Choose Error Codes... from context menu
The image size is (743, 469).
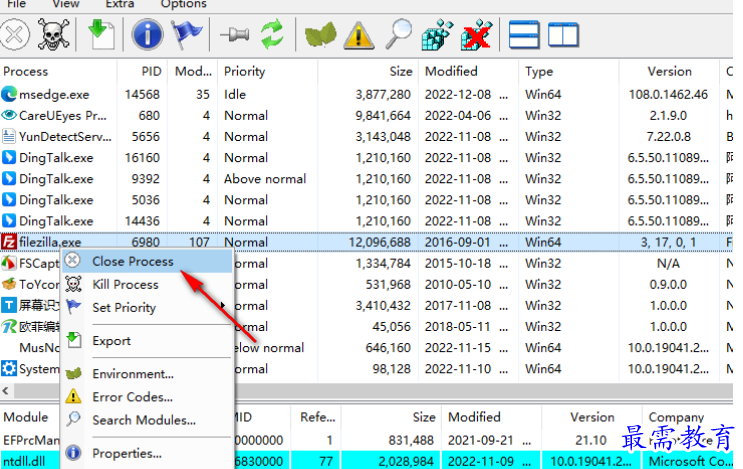(147, 397)
